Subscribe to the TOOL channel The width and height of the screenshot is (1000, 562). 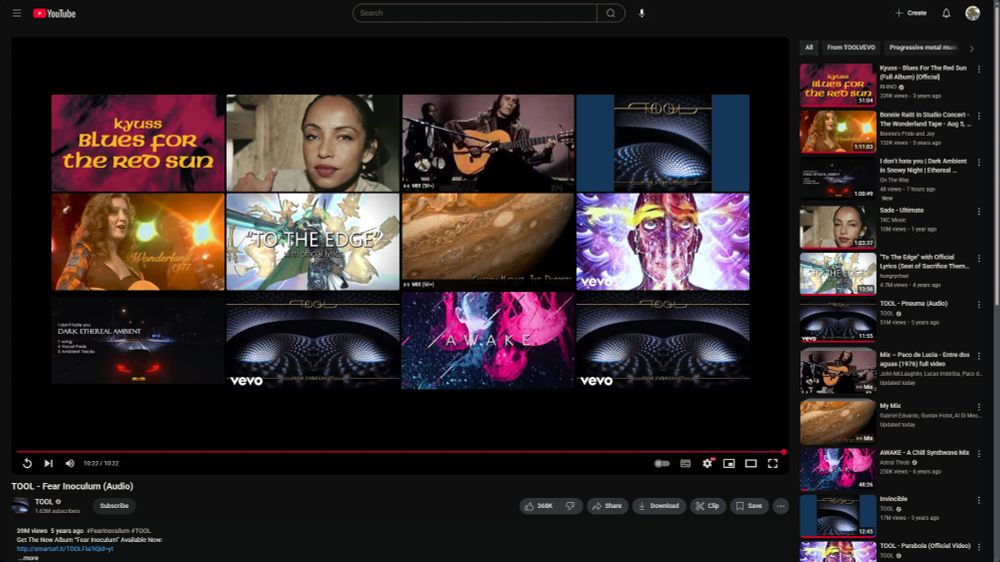(x=114, y=506)
